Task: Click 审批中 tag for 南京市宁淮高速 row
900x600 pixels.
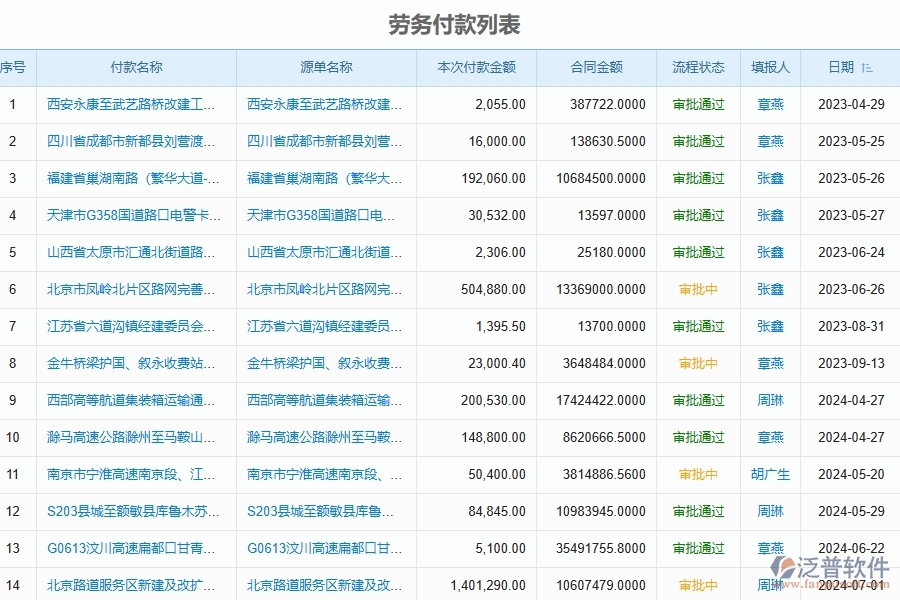Action: coord(697,474)
